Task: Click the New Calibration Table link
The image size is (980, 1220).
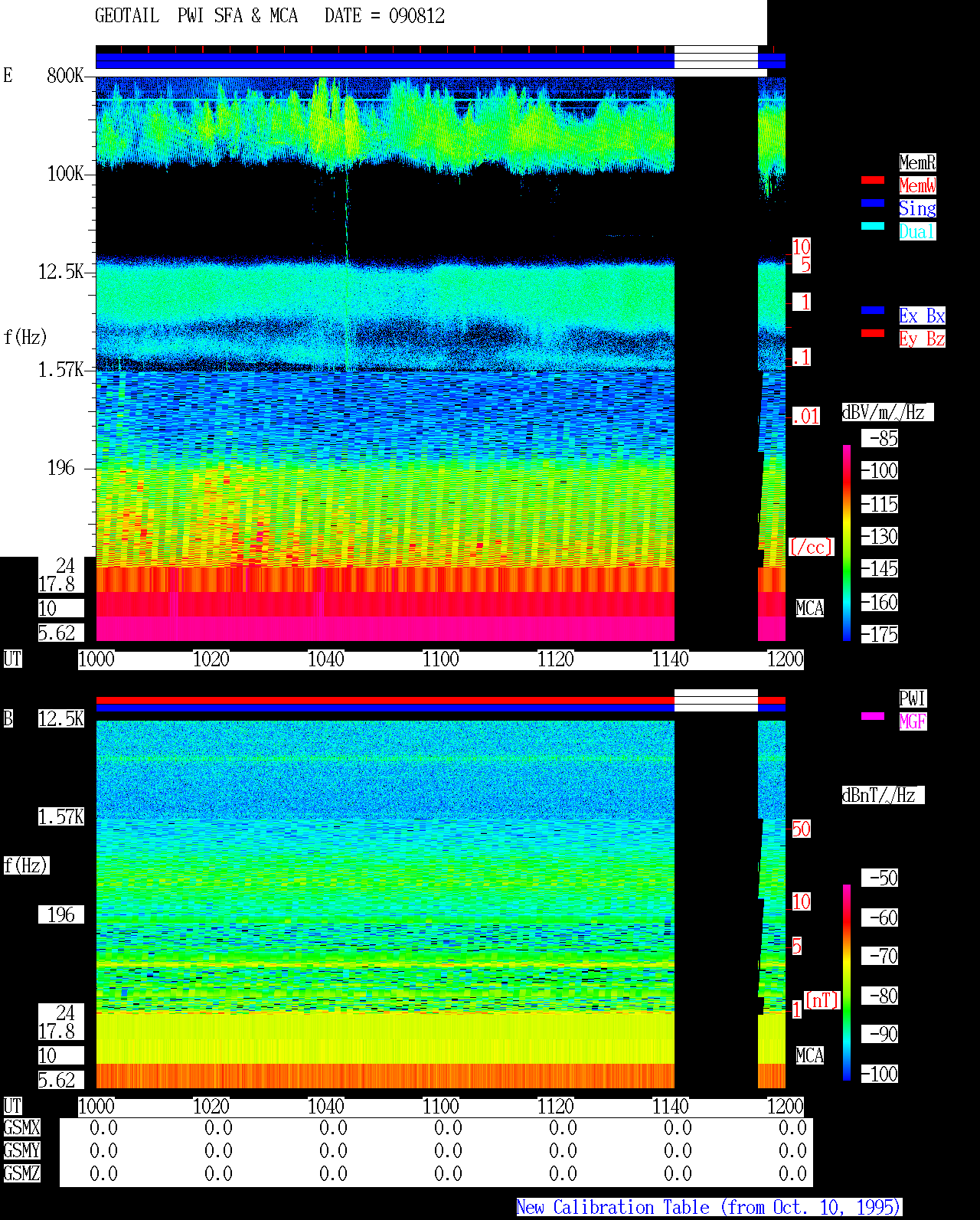Action: (x=709, y=1208)
